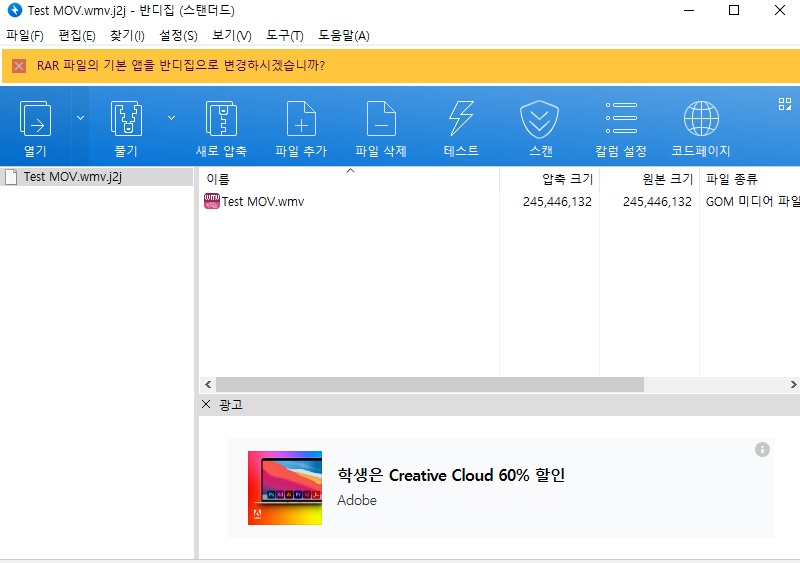
Task: Open the 도구(T) menu
Action: click(285, 35)
